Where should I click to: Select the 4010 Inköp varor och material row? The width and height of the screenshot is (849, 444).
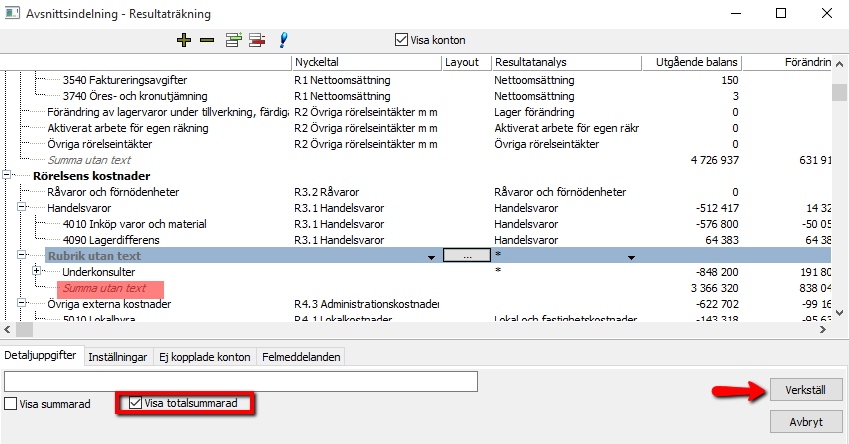click(134, 224)
